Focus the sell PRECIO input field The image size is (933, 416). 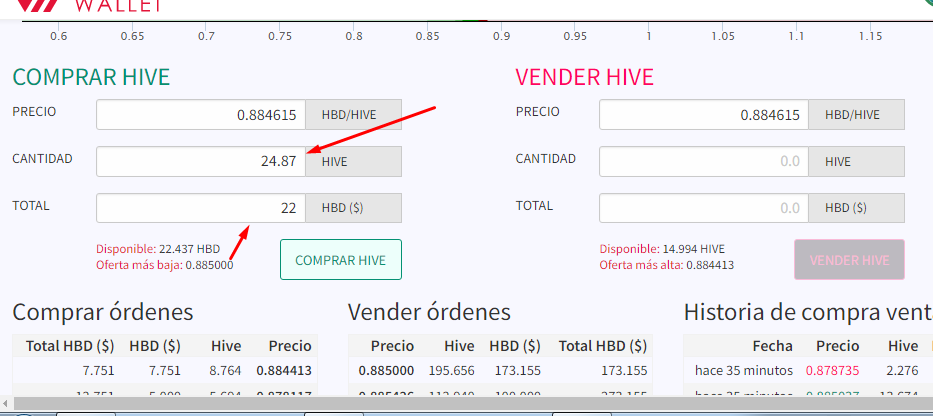click(x=704, y=114)
